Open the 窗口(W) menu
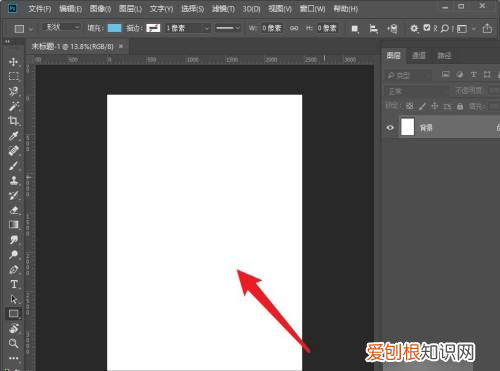 tap(312, 9)
